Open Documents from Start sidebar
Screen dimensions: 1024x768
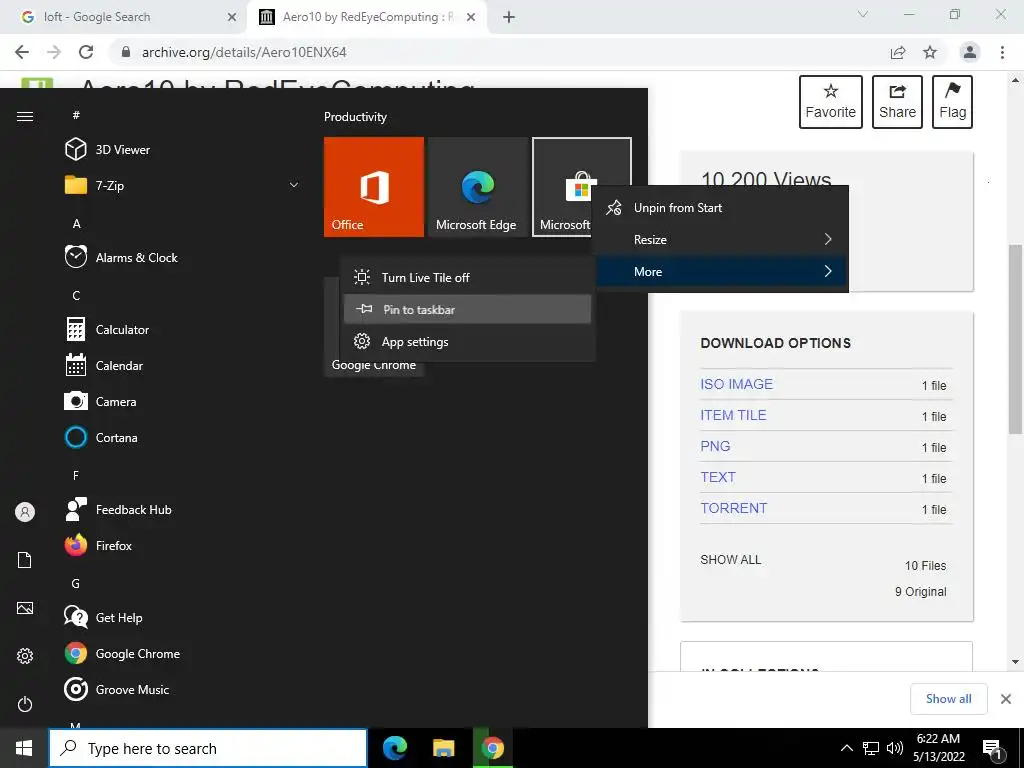pos(25,560)
